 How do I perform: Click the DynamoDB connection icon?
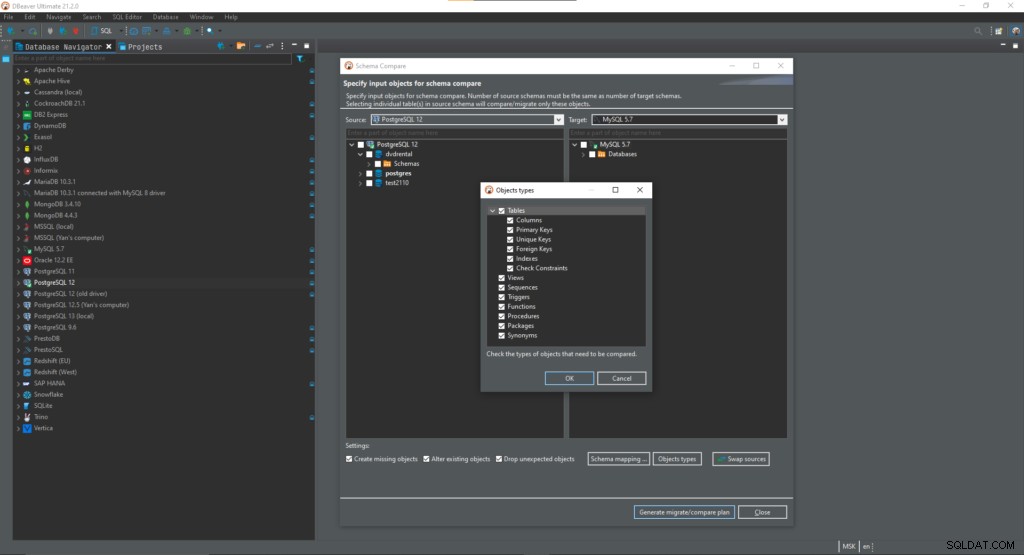pos(27,125)
